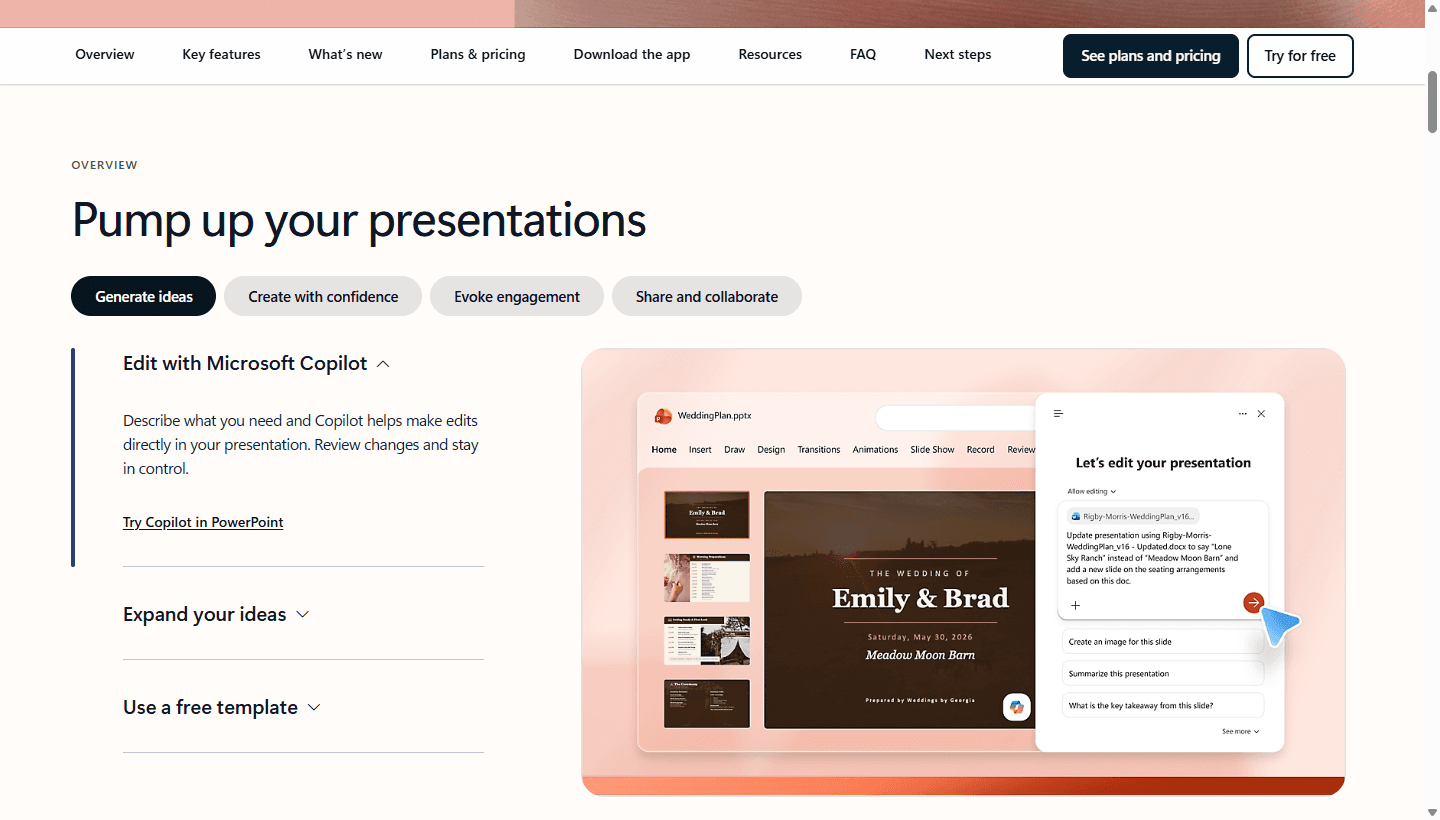Choose Create an image for this slide

coord(1163,642)
